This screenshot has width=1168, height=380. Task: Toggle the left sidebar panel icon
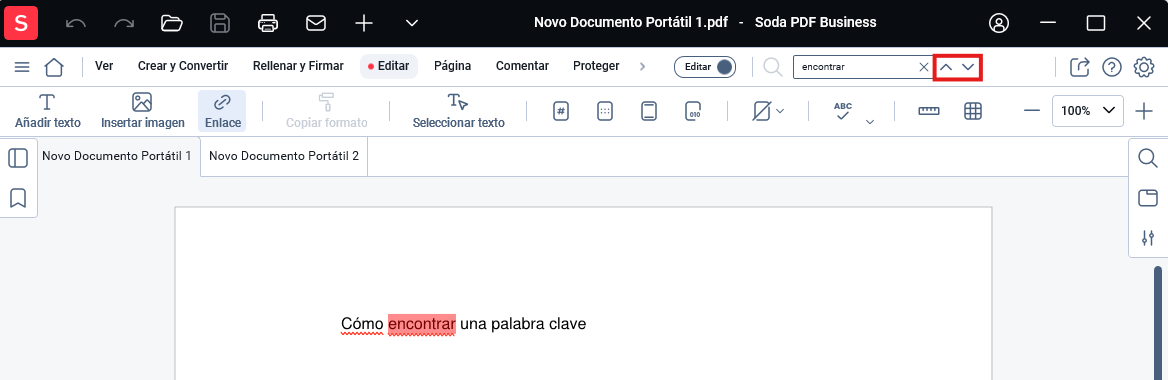[x=18, y=158]
